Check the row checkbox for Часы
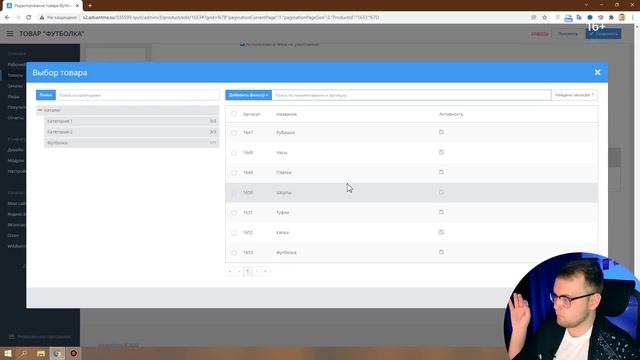Image resolution: width=640 pixels, height=360 pixels. coord(234,153)
